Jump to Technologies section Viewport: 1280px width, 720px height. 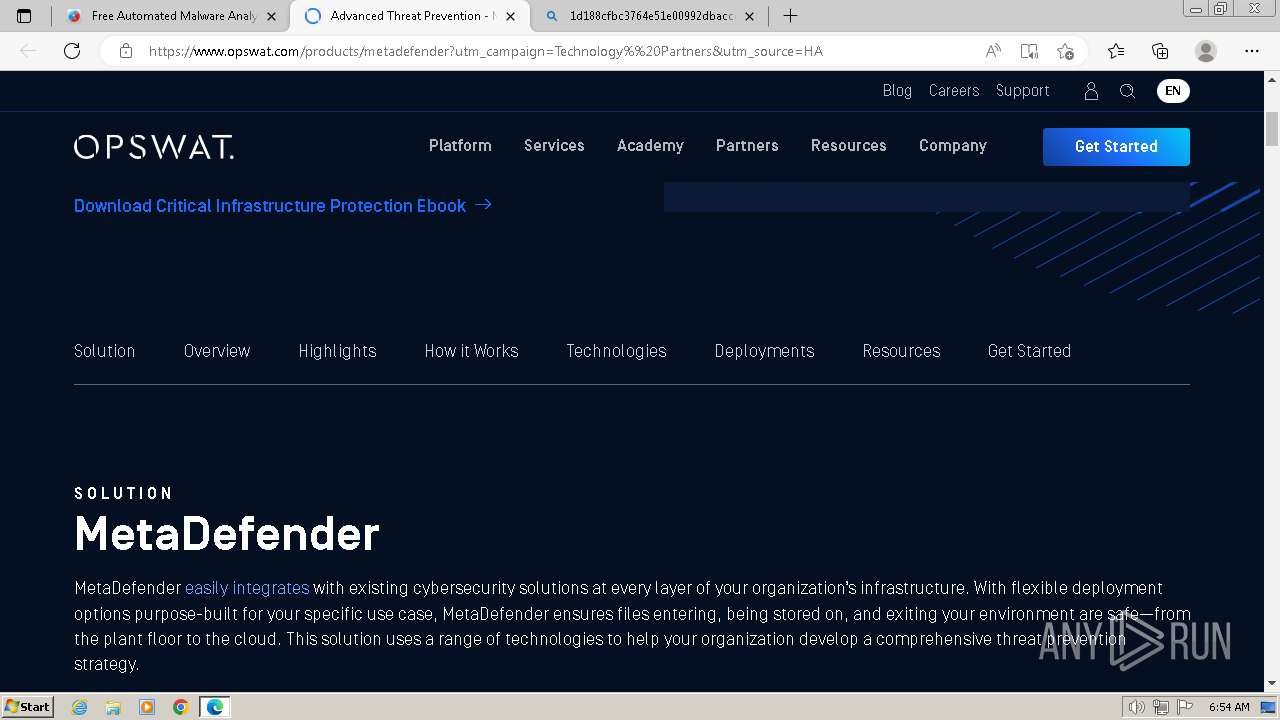coord(616,351)
